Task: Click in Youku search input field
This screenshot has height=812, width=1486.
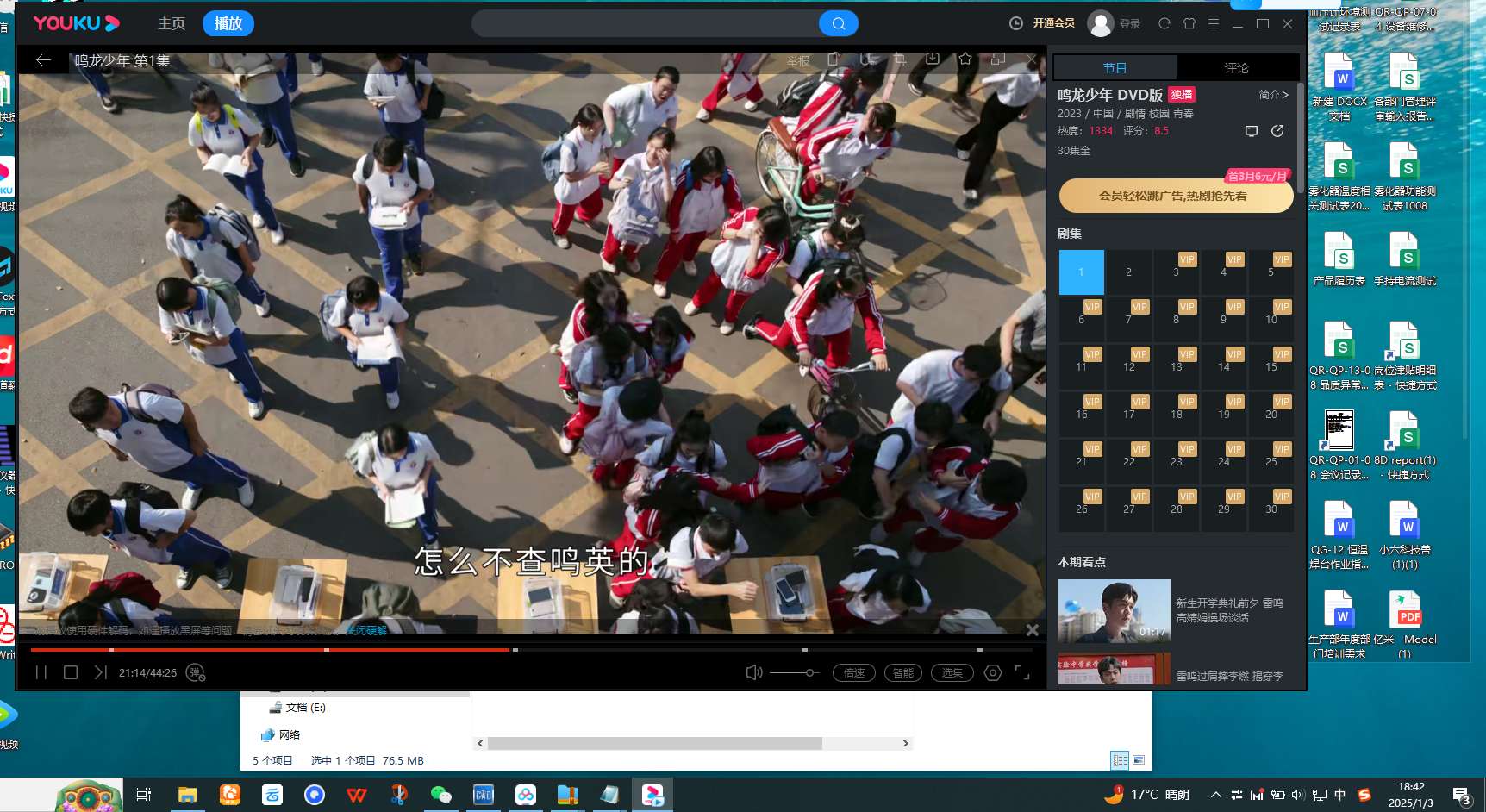Action: click(x=645, y=23)
